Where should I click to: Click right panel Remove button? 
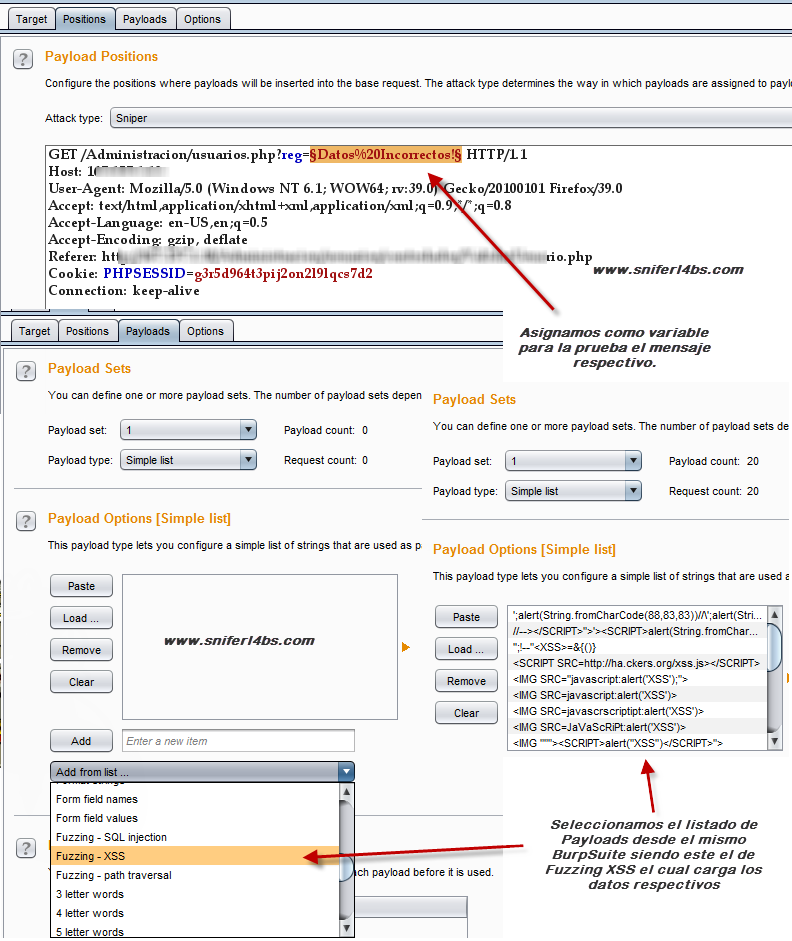[466, 681]
